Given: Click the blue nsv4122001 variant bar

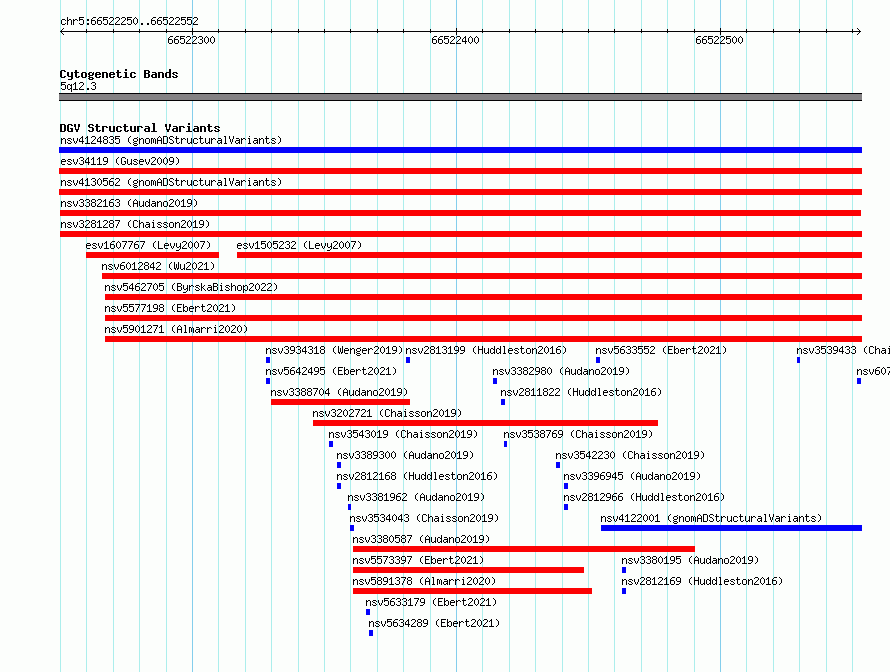Looking at the screenshot, I should (x=731, y=528).
